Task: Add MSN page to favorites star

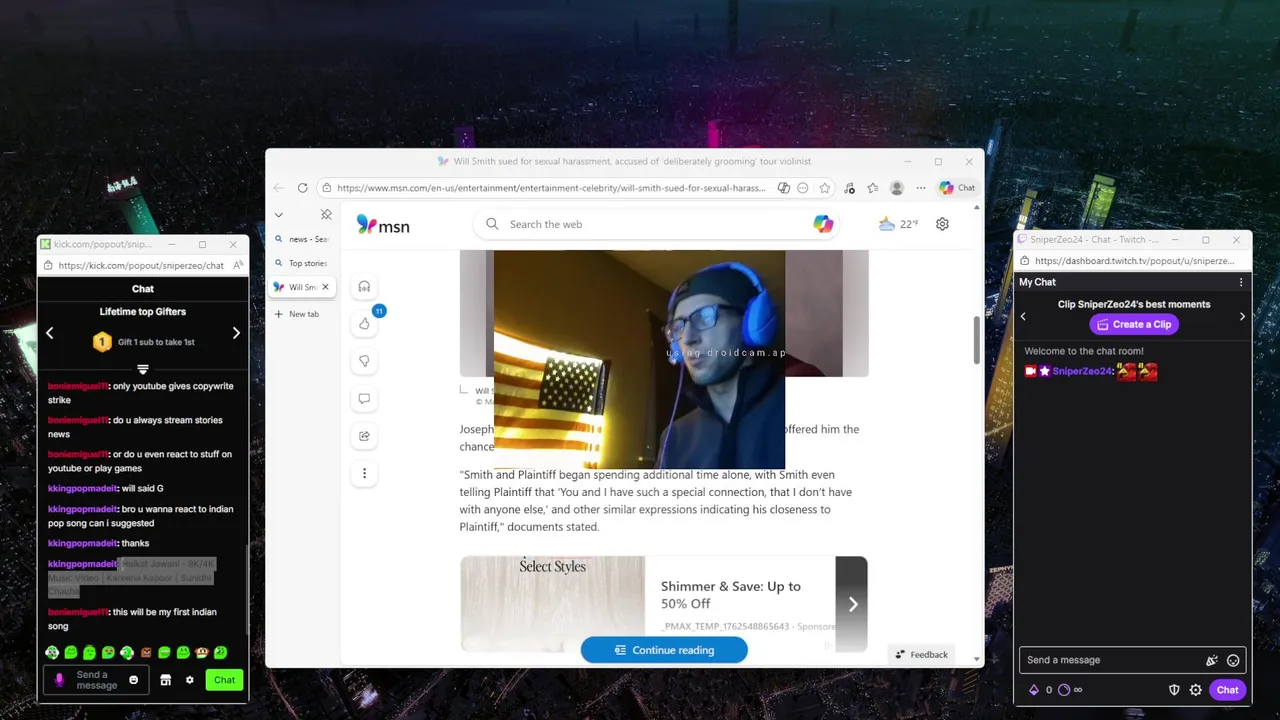Action: click(825, 188)
